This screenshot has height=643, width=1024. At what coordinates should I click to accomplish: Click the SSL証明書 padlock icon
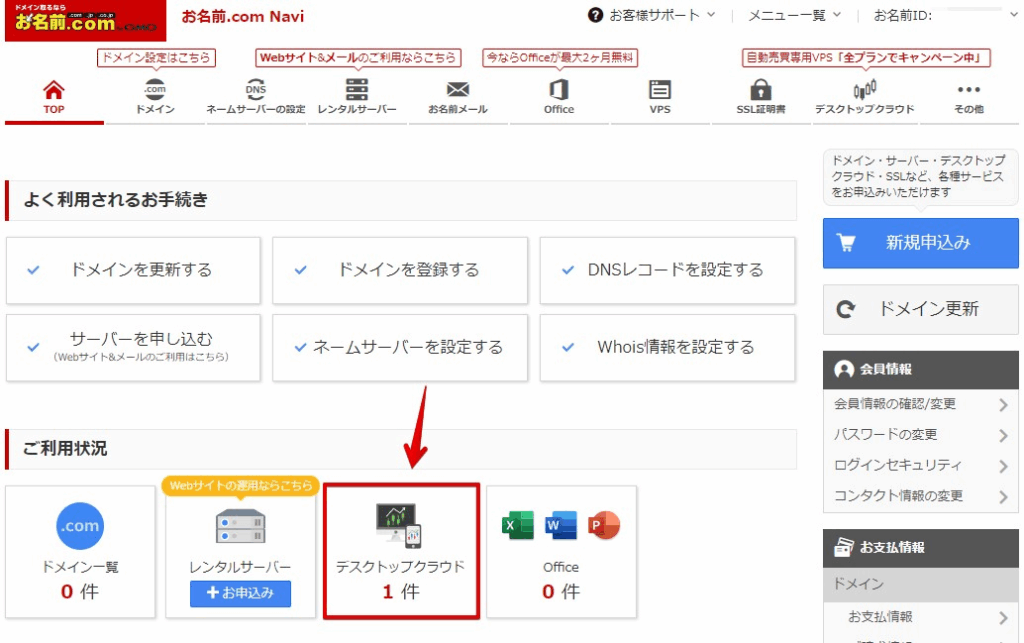point(761,89)
